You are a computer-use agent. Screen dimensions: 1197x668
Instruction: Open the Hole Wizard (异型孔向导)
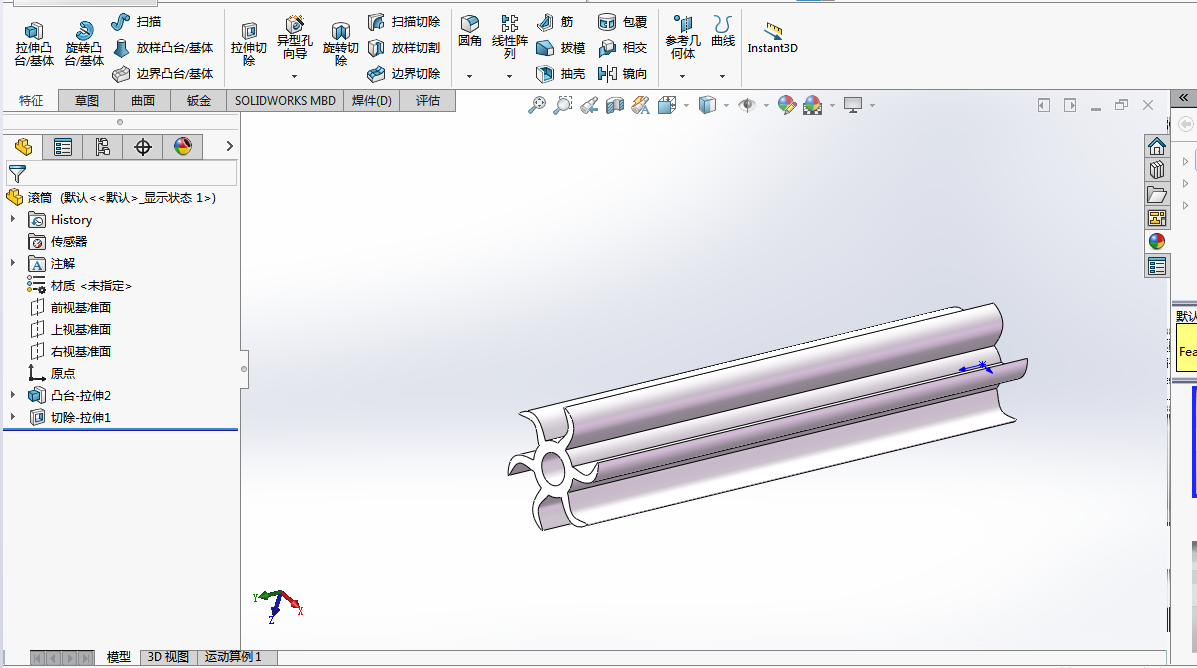tap(295, 38)
